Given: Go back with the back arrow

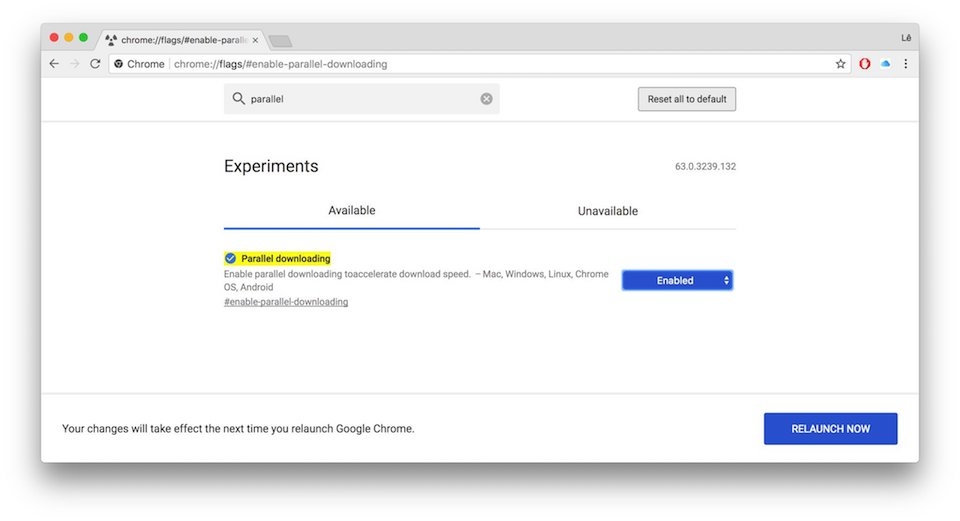Looking at the screenshot, I should [54, 64].
